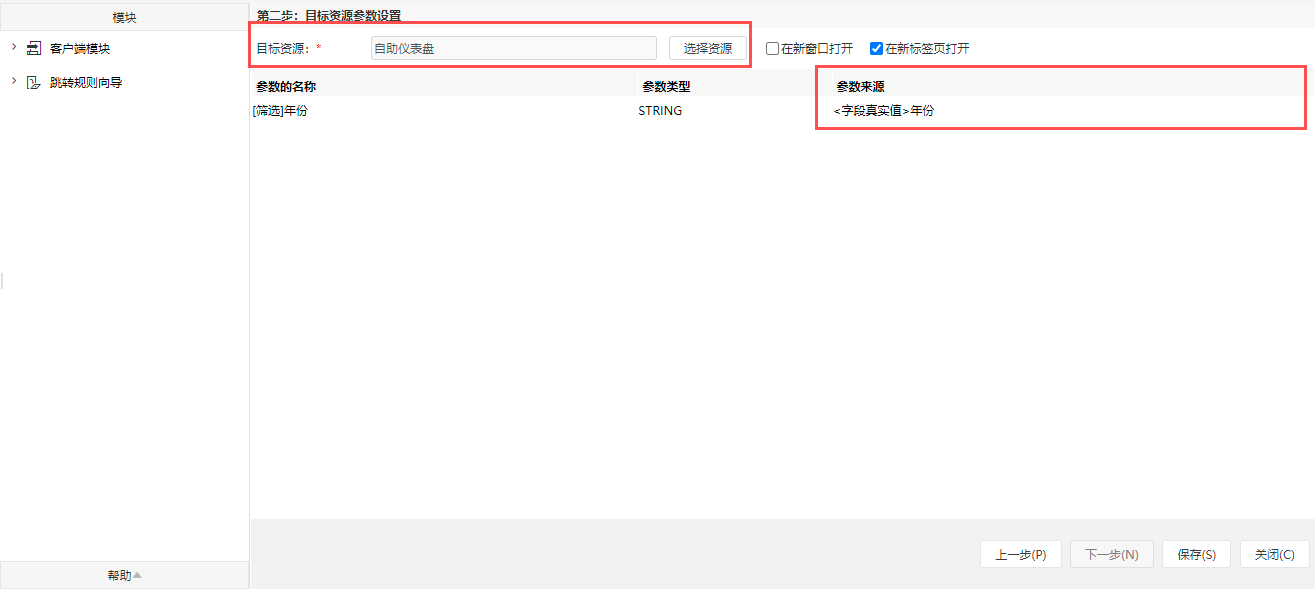Click the 模块 panel header
This screenshot has width=1315, height=589.
(124, 17)
